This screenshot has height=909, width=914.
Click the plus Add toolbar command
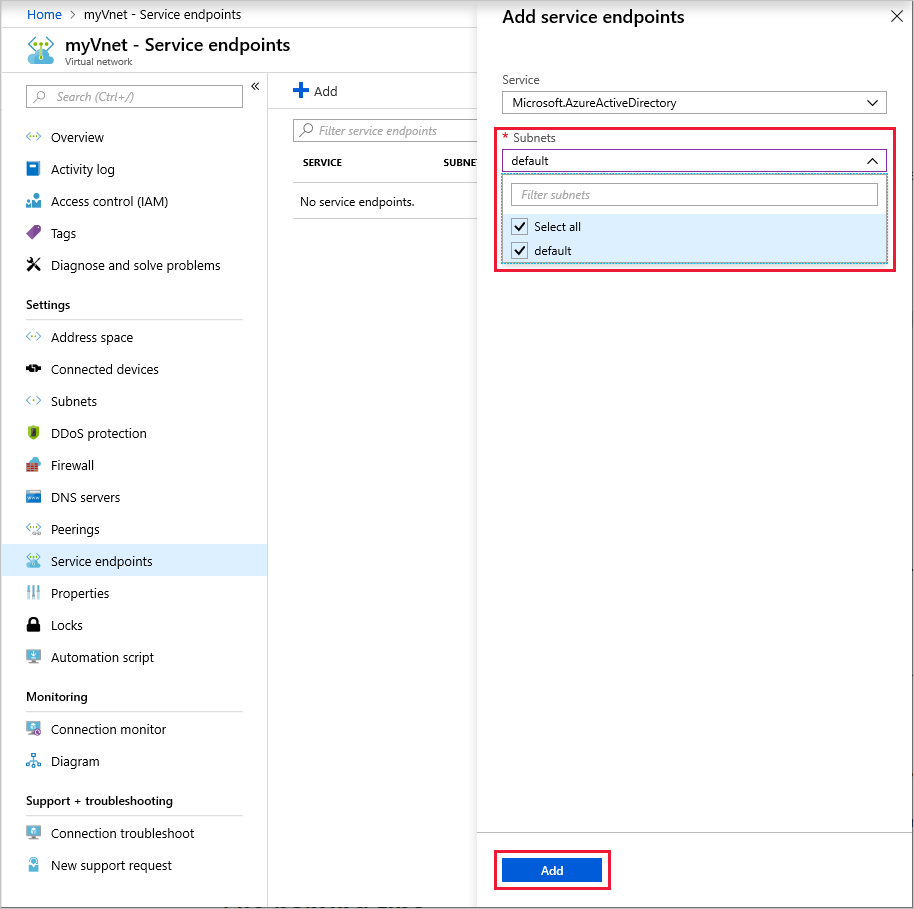click(x=315, y=91)
